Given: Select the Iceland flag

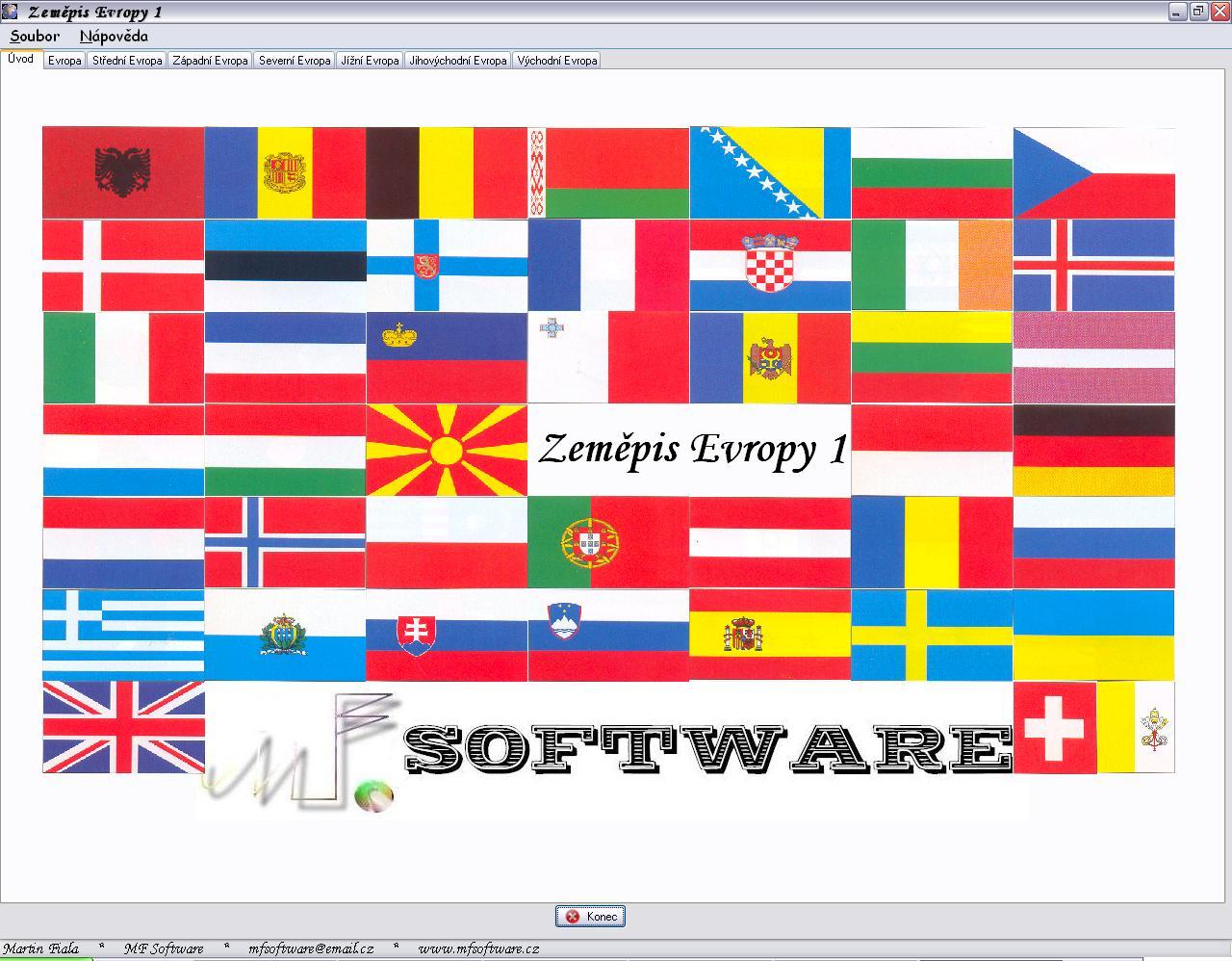Looking at the screenshot, I should (1093, 265).
